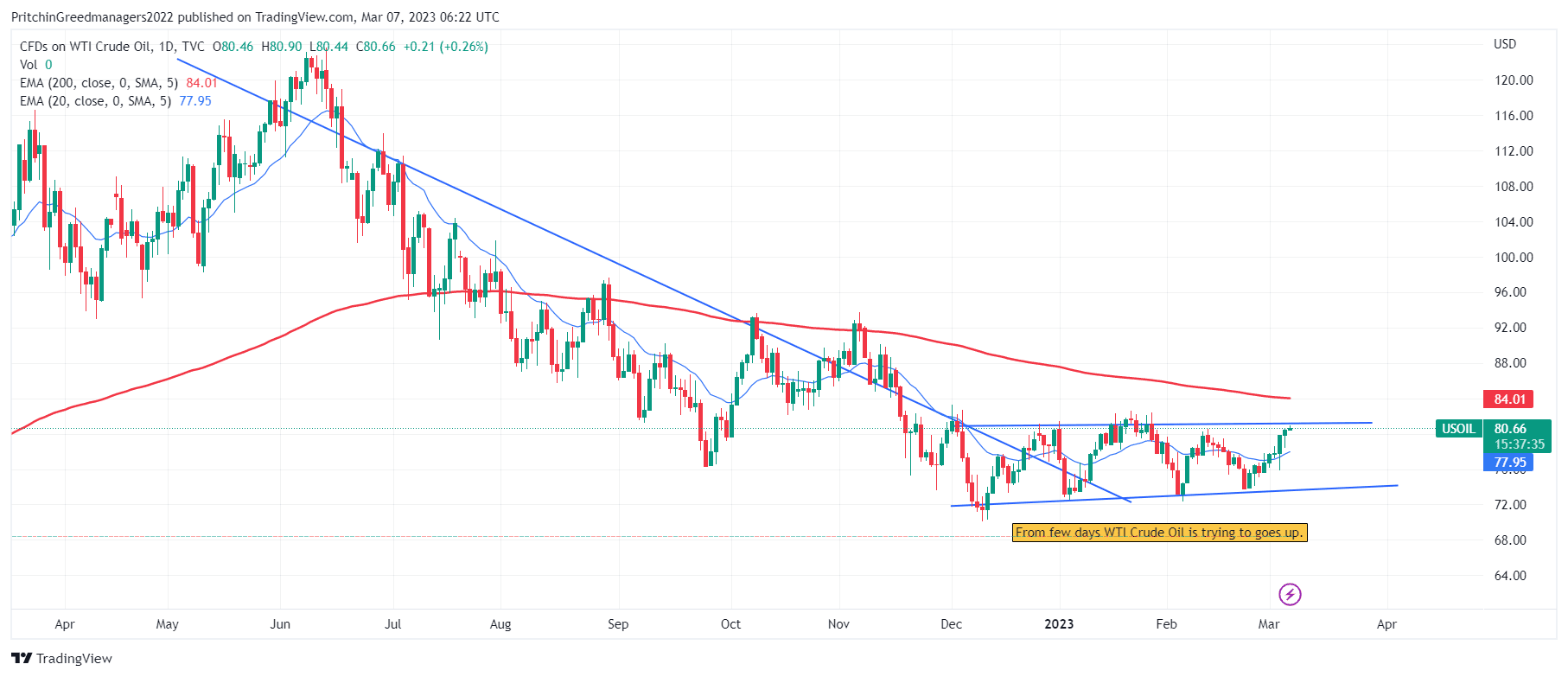Click the TradingView logo at bottom left
This screenshot has height=677, width=1568.
tap(62, 659)
